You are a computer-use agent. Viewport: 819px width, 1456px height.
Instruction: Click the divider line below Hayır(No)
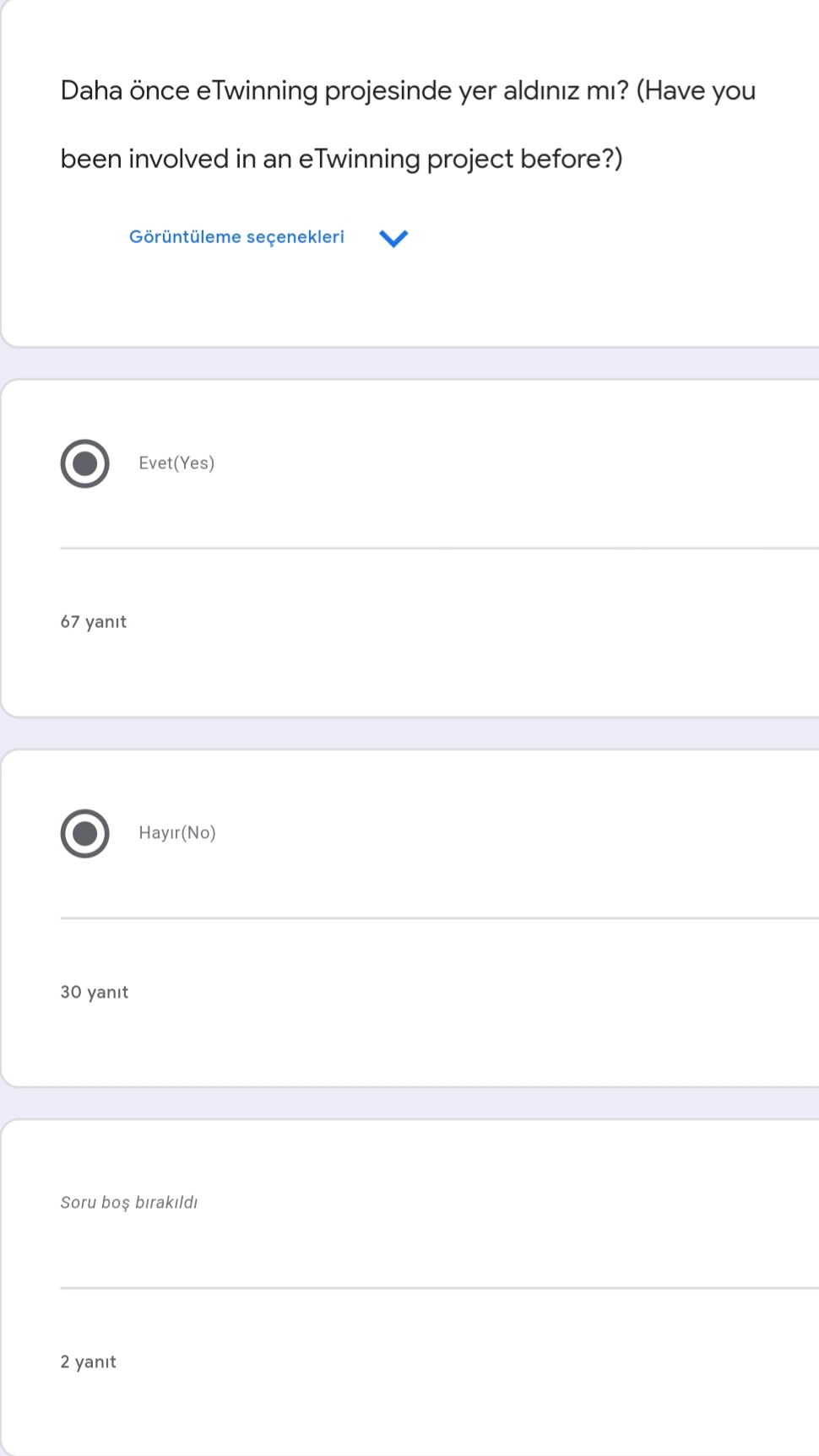click(439, 917)
